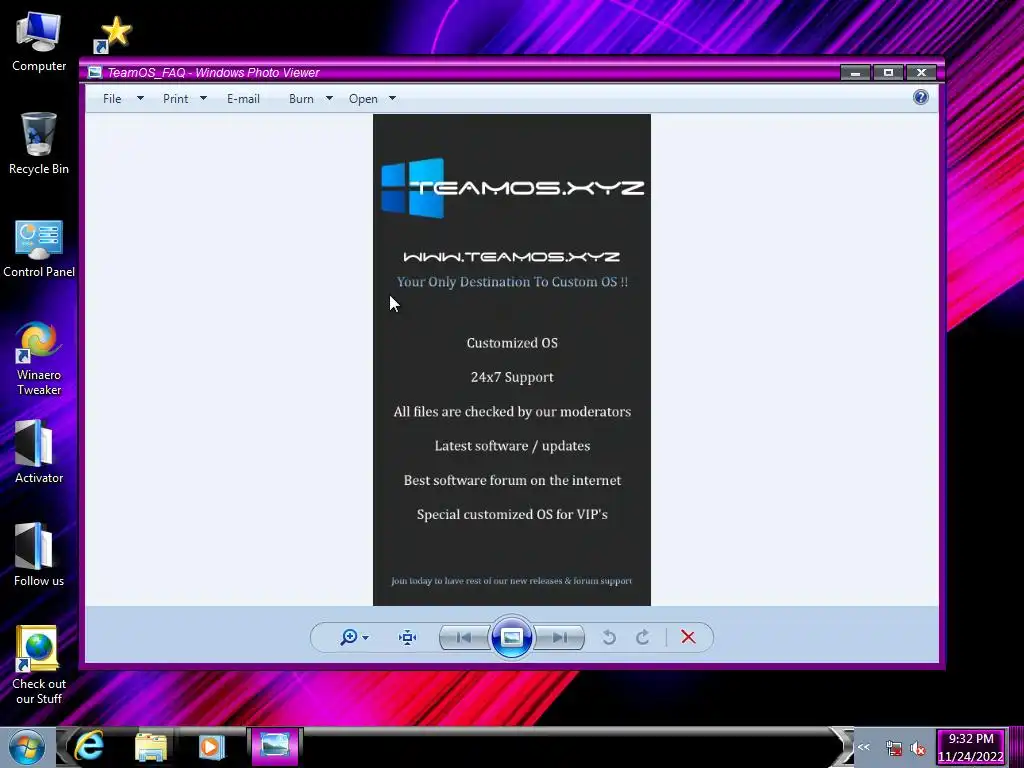This screenshot has height=768, width=1024.
Task: Expand the zoom dropdown arrow
Action: pyautogui.click(x=366, y=638)
